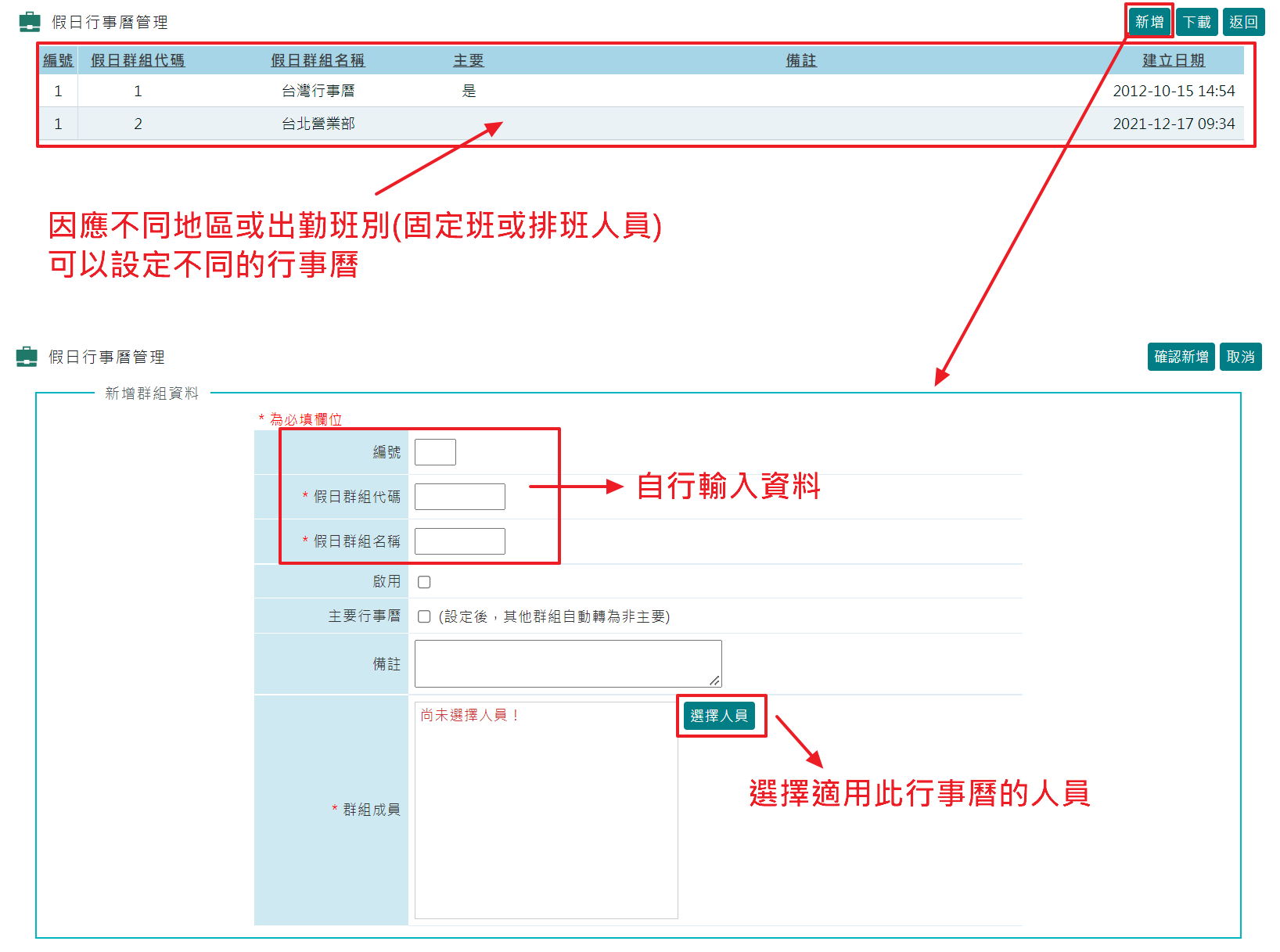Image resolution: width=1280 pixels, height=952 pixels.
Task: Sort the list by 主要 column
Action: [469, 59]
